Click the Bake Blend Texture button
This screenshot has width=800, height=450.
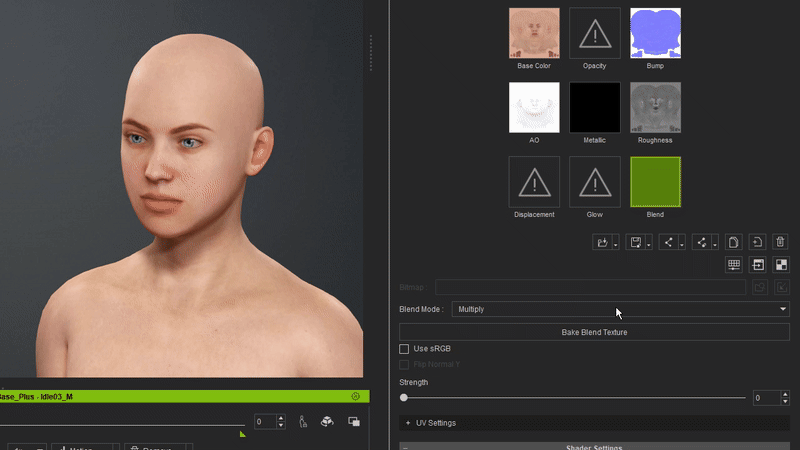594,332
